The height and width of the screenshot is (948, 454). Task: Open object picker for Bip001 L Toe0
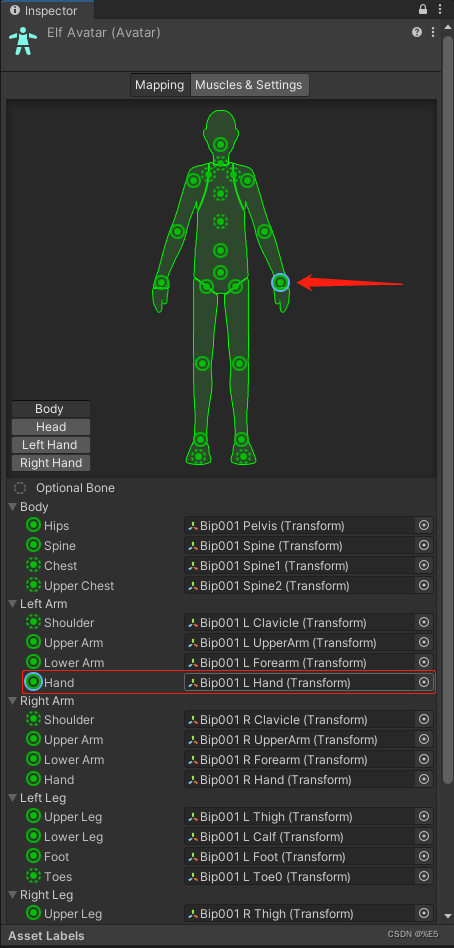tap(424, 877)
